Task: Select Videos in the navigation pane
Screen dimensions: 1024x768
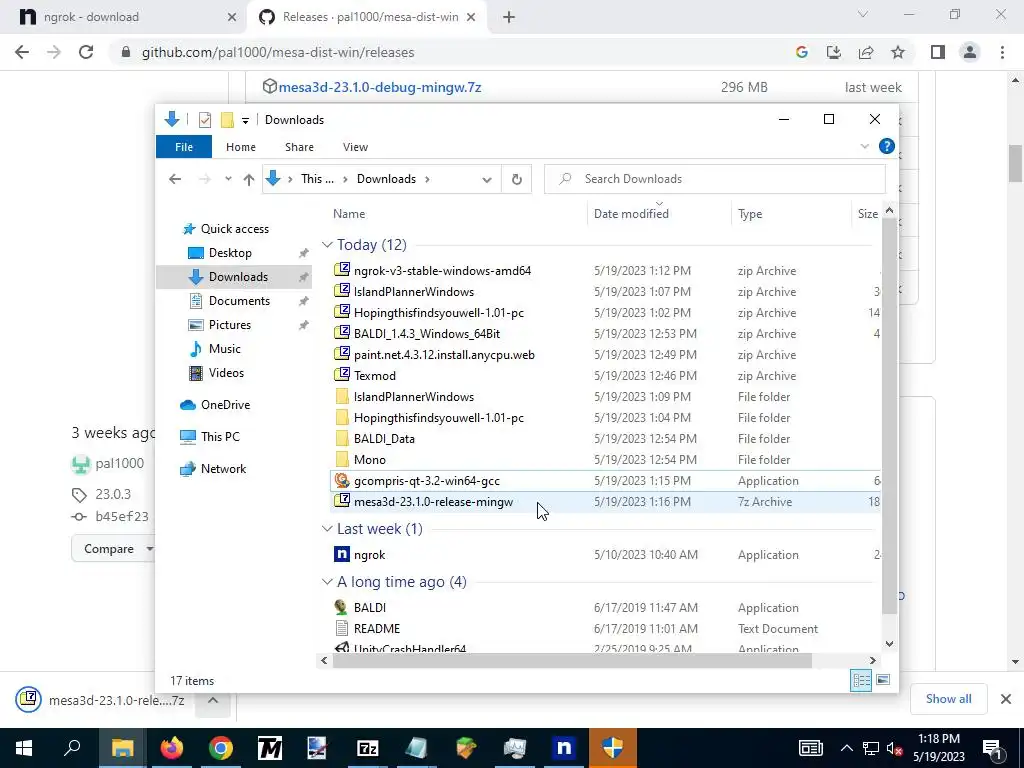Action: 226,373
